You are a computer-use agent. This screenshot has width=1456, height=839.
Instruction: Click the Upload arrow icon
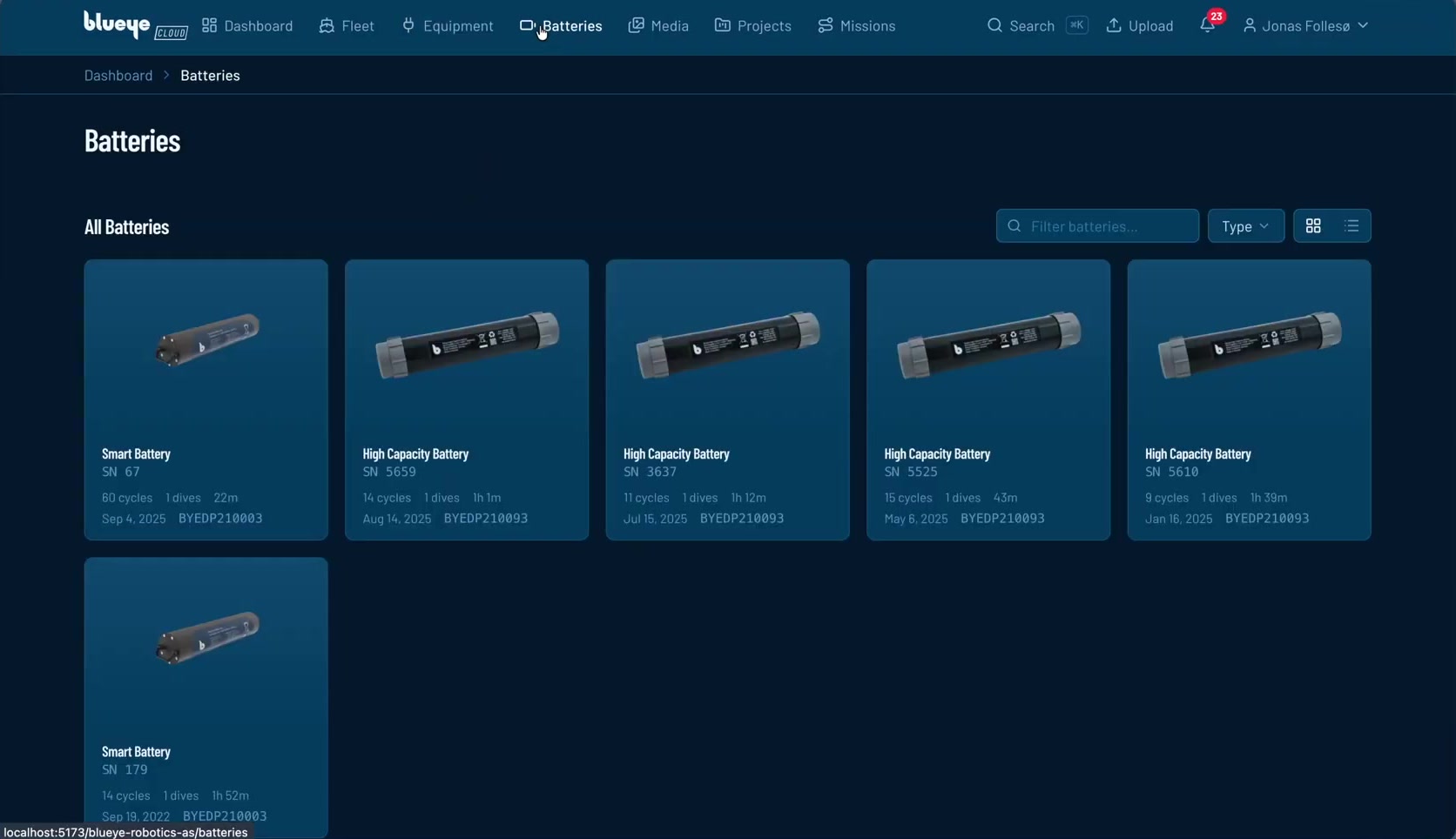[1114, 25]
